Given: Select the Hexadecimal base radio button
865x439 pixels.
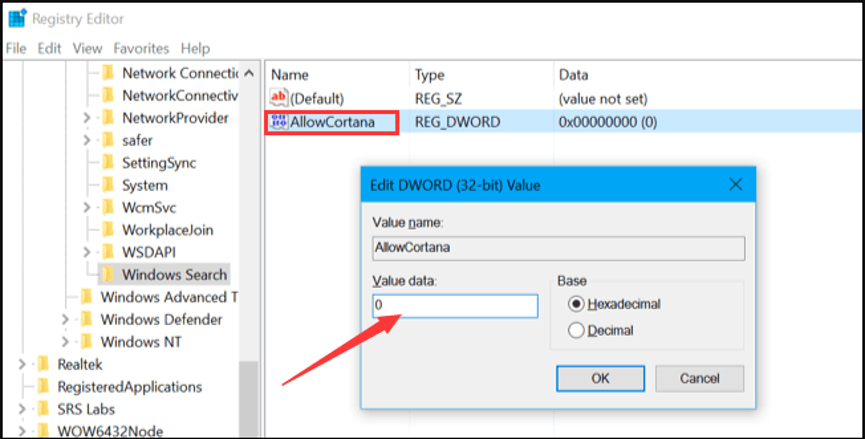Looking at the screenshot, I should [x=575, y=304].
